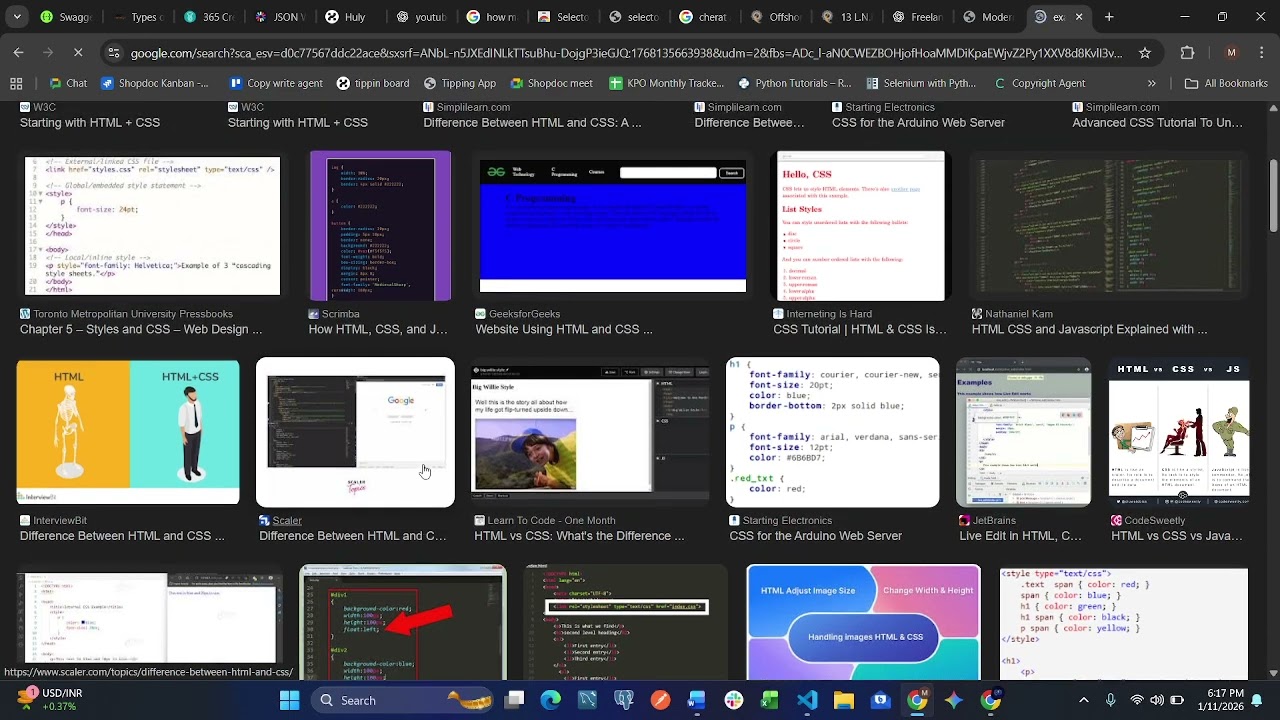1280x720 pixels.
Task: Click 'CSS for the Arduino Web Server' below font-family image
Action: [x=815, y=536]
